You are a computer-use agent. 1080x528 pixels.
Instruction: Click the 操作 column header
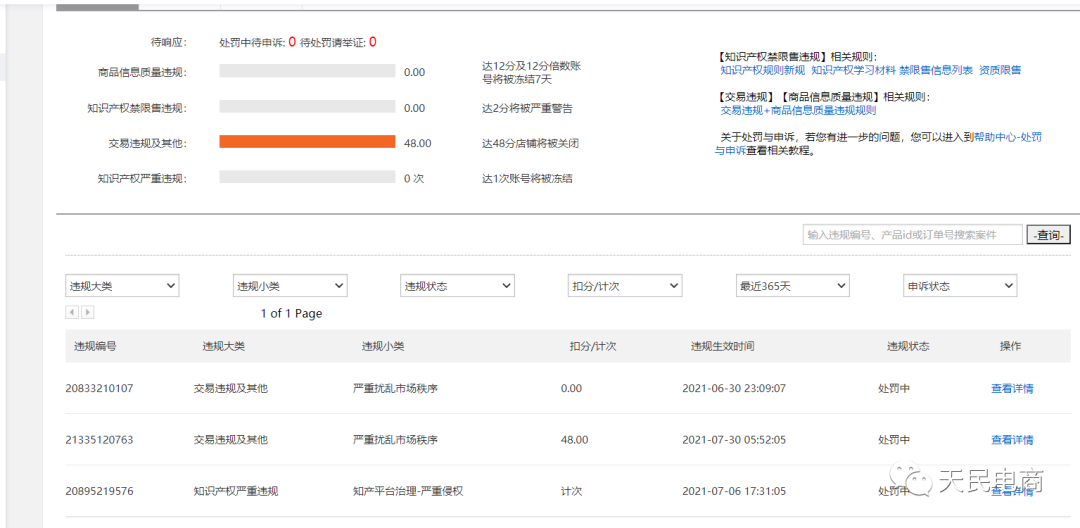(x=1010, y=346)
